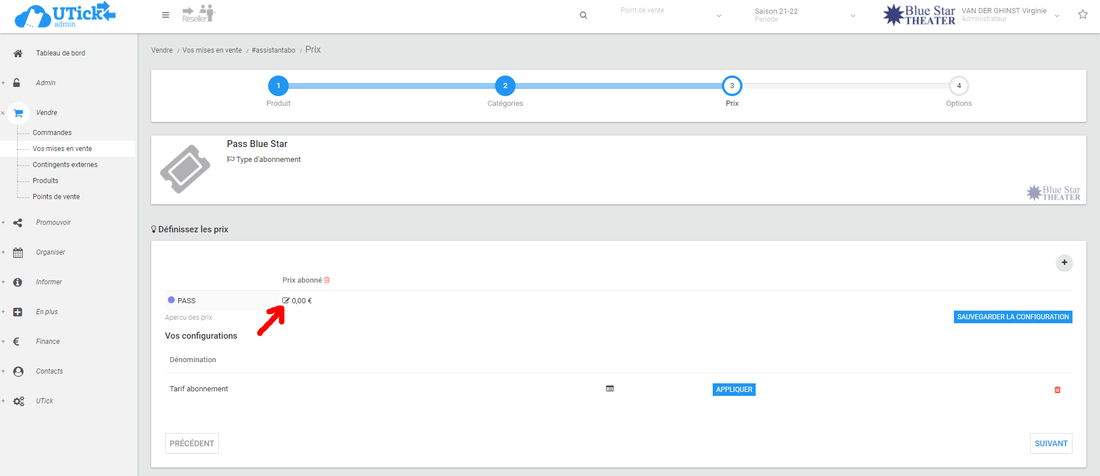Click the search magnifier icon
The image size is (1100, 476).
(584, 15)
